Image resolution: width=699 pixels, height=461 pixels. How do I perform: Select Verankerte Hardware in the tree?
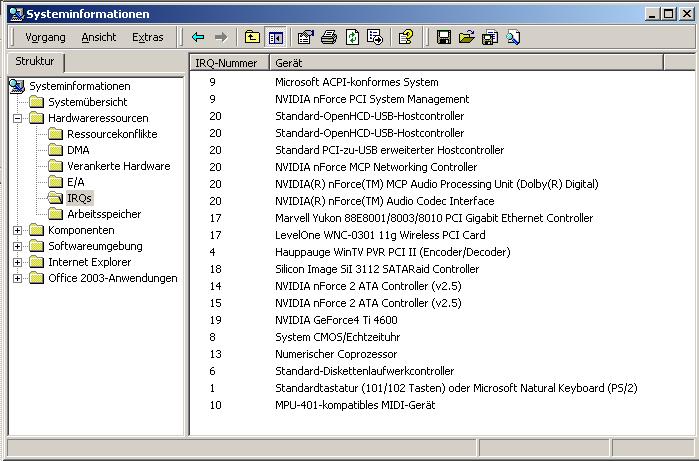119,166
